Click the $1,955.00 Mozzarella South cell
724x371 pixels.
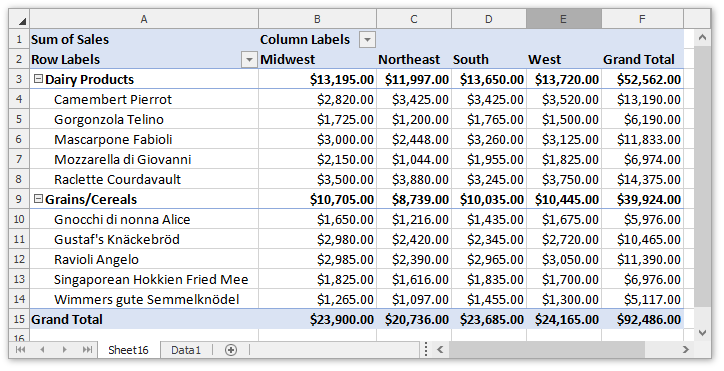tap(489, 159)
